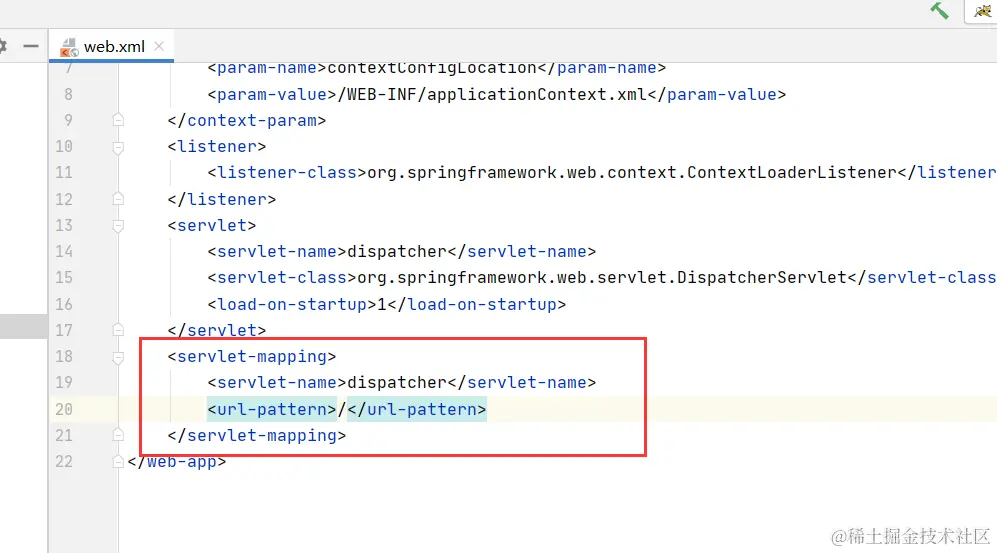Select the web.xml editor tab
This screenshot has width=997, height=553.
tap(111, 46)
